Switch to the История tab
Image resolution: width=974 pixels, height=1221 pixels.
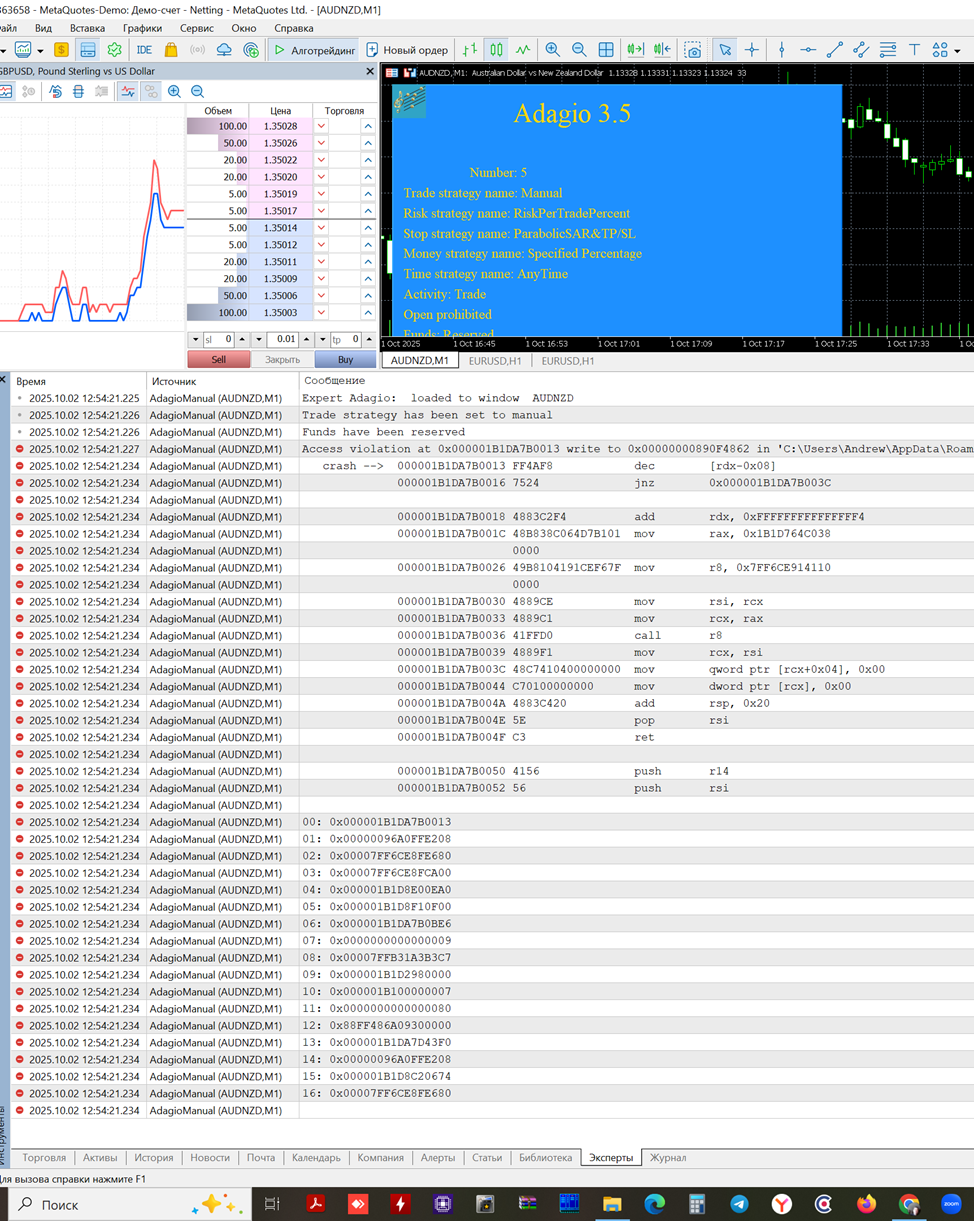(154, 1157)
